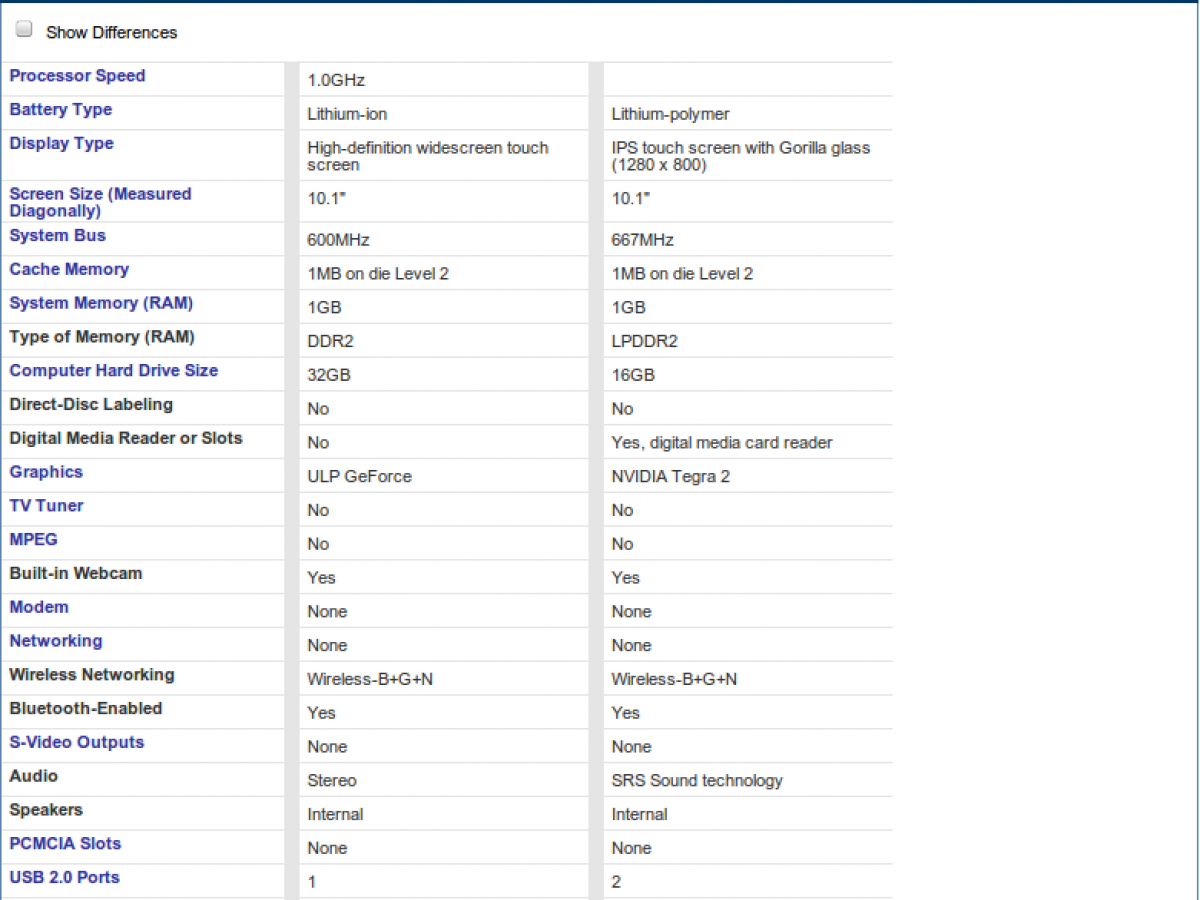1200x900 pixels.
Task: Open the S-Video Outputs link
Action: (76, 743)
